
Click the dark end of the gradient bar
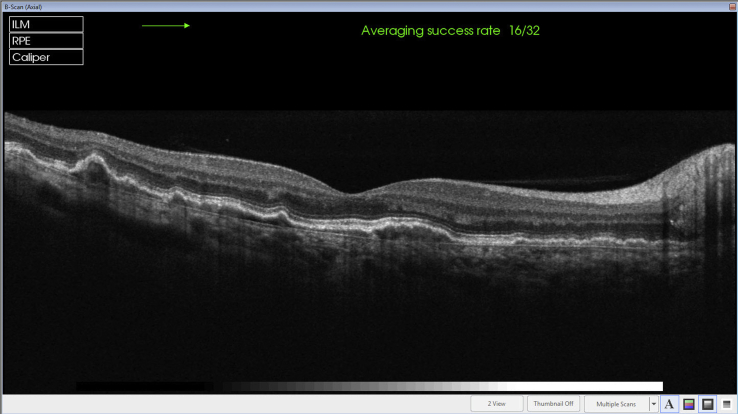tap(100, 386)
